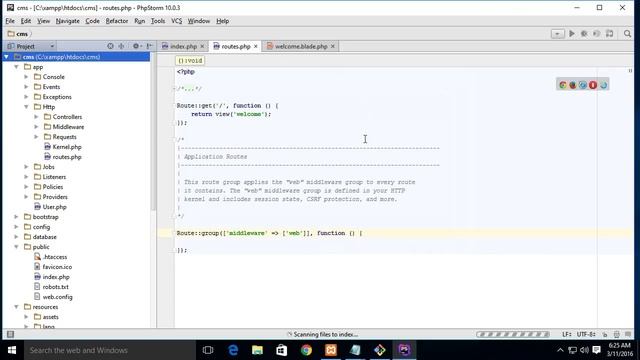Open in Chrome from editor browser bar
Screen dimensions: 640x360
pos(563,85)
